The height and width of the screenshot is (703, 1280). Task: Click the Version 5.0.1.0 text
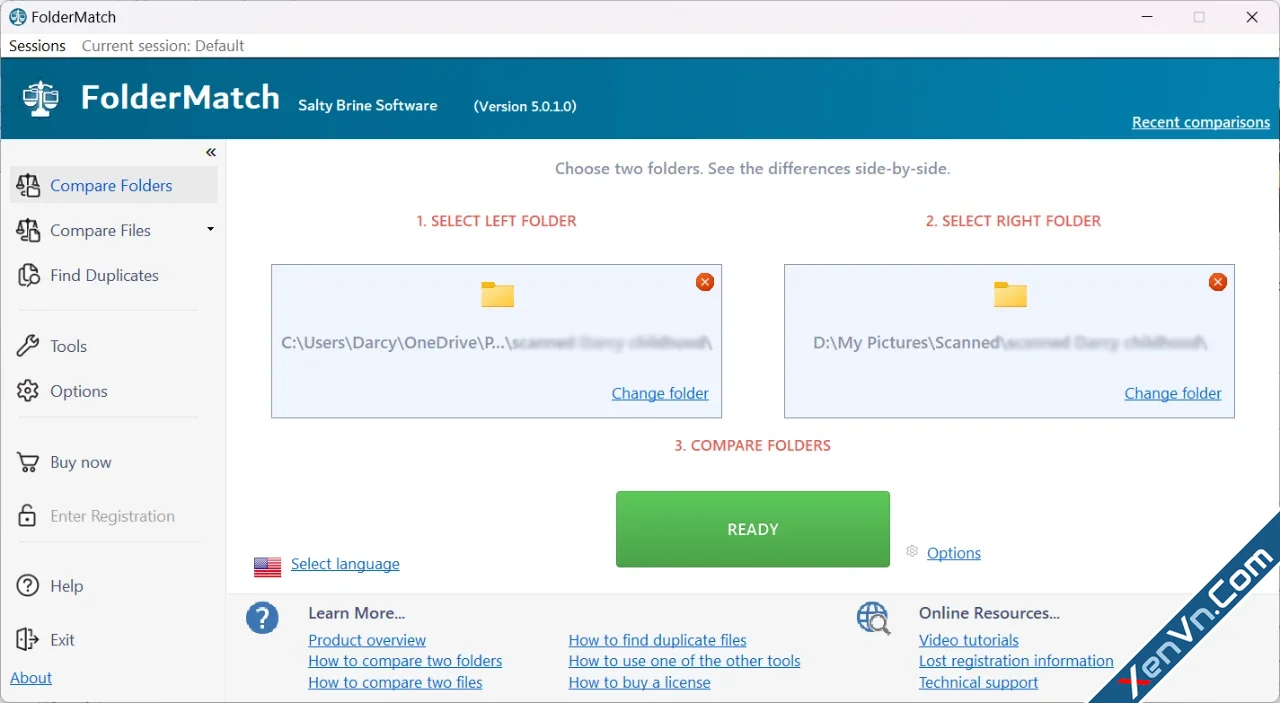click(x=525, y=106)
